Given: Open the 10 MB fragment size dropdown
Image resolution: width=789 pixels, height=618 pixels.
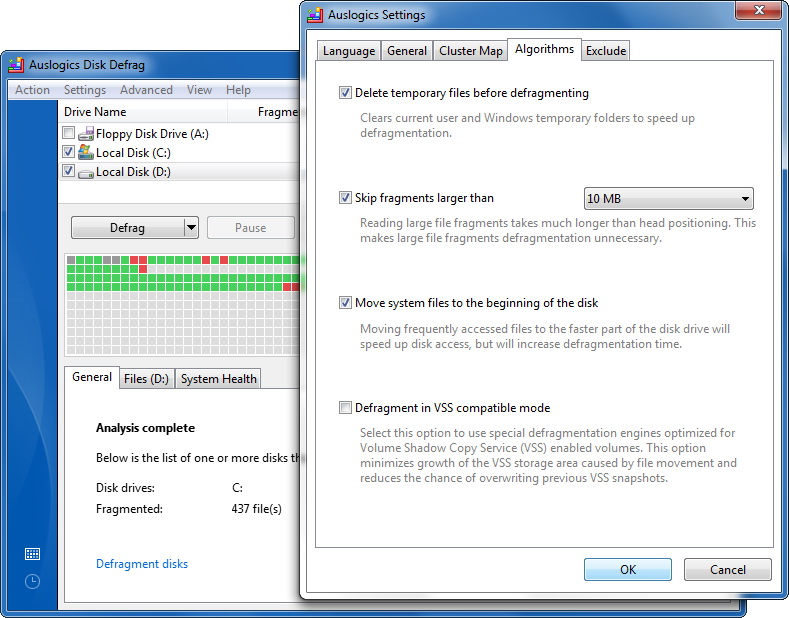Looking at the screenshot, I should tap(668, 198).
